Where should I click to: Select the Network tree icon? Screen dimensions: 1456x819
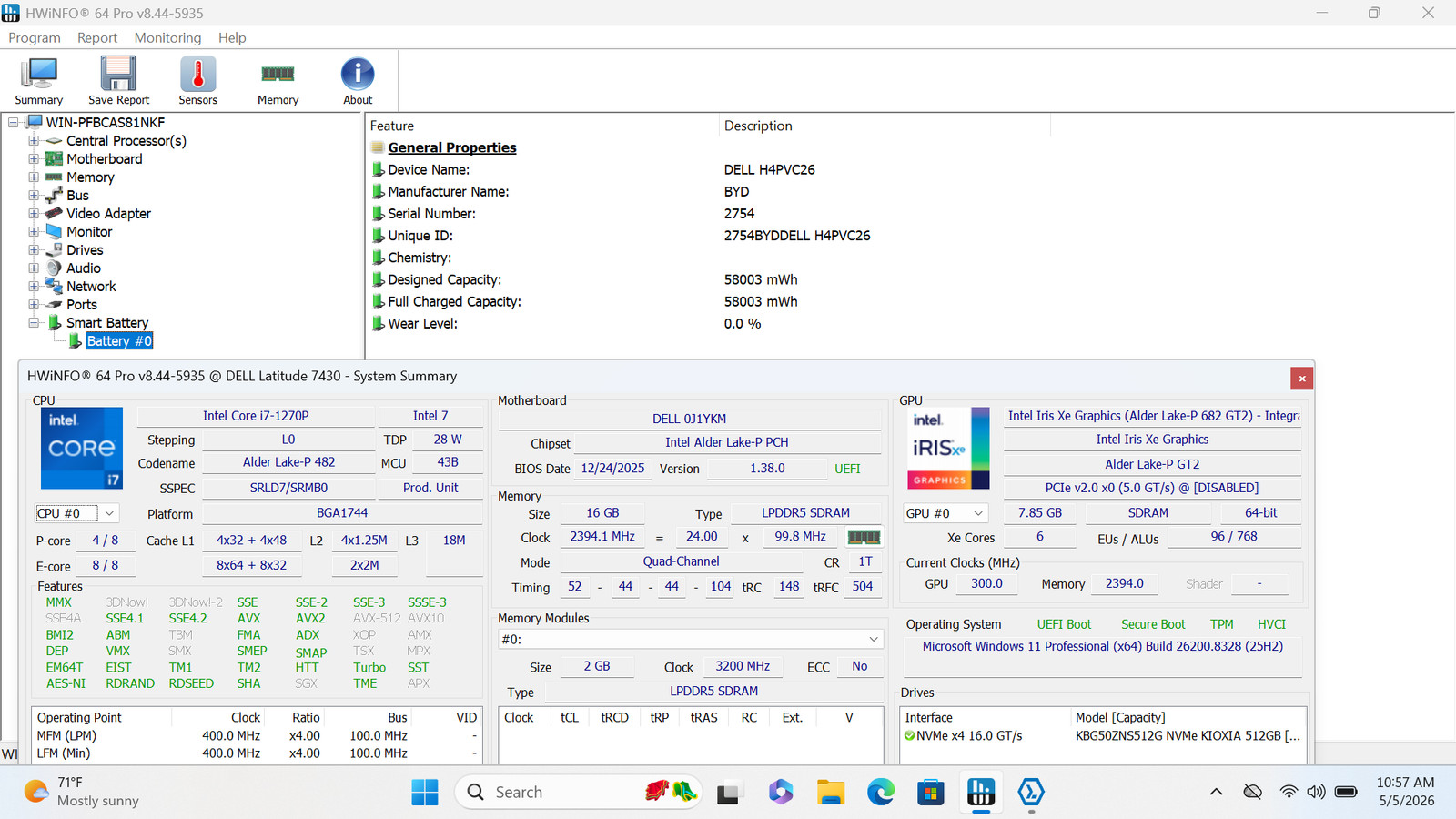(x=54, y=287)
